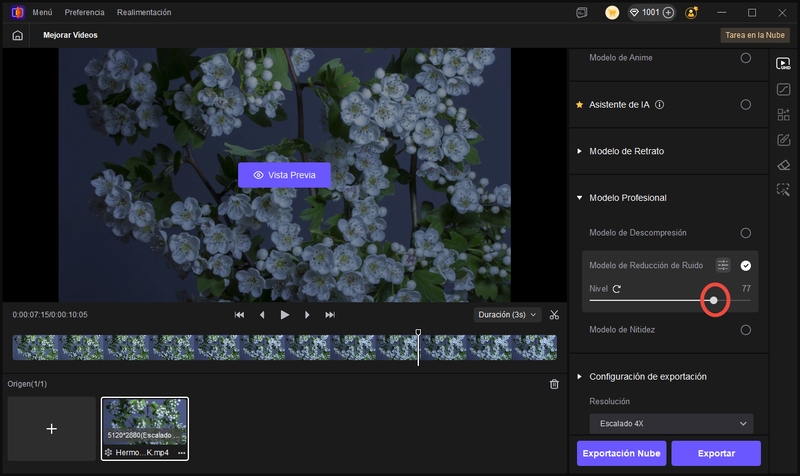The image size is (800, 476).
Task: Add a new video with plus tile
Action: [52, 429]
